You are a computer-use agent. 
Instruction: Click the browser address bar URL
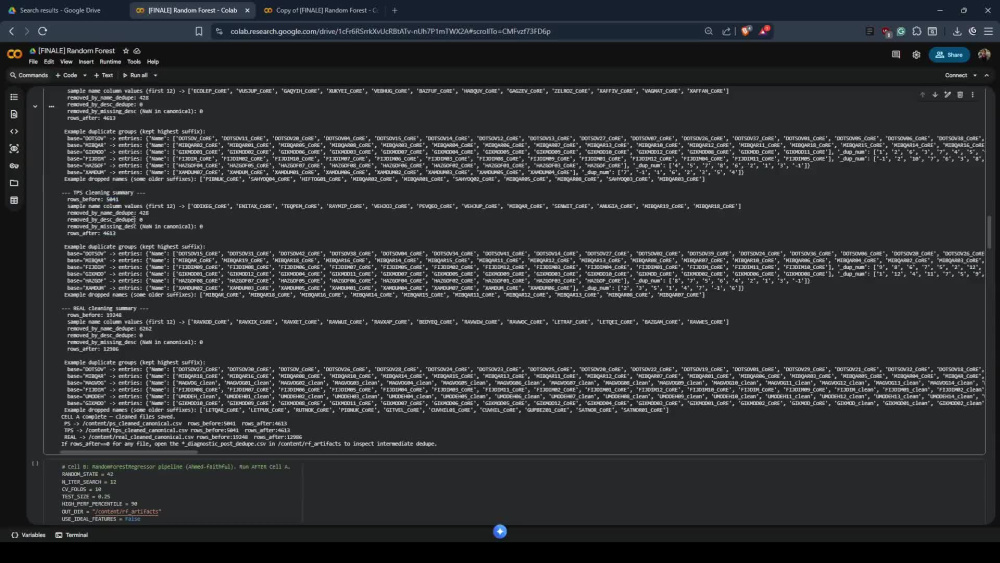[x=390, y=31]
